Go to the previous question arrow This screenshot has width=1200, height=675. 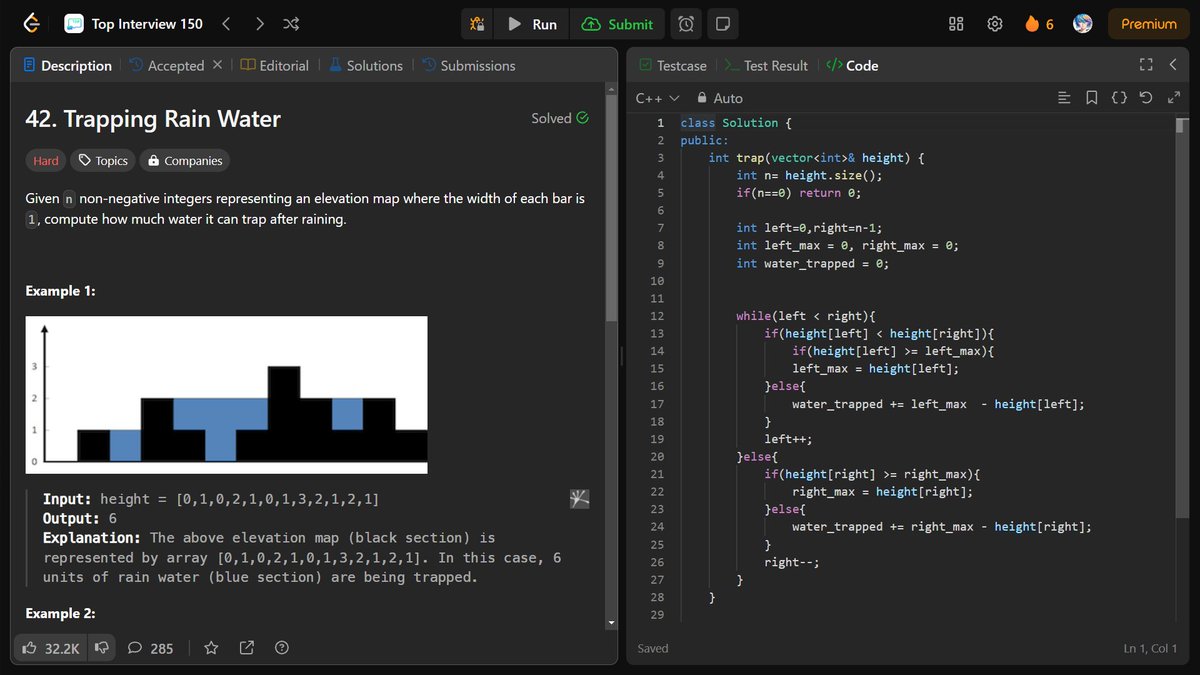tap(226, 24)
